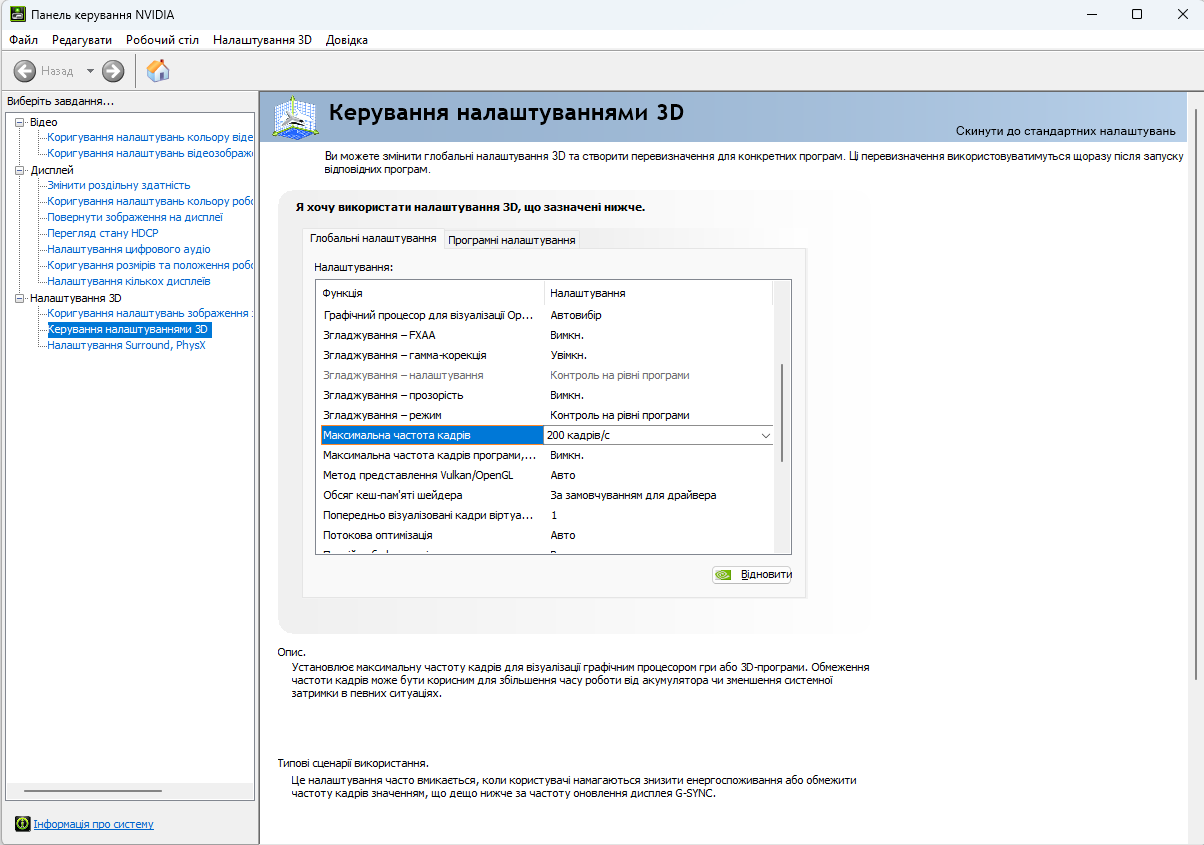This screenshot has height=845, width=1204.
Task: Select Коригування розмірів та положення робочого стола
Action: point(150,265)
